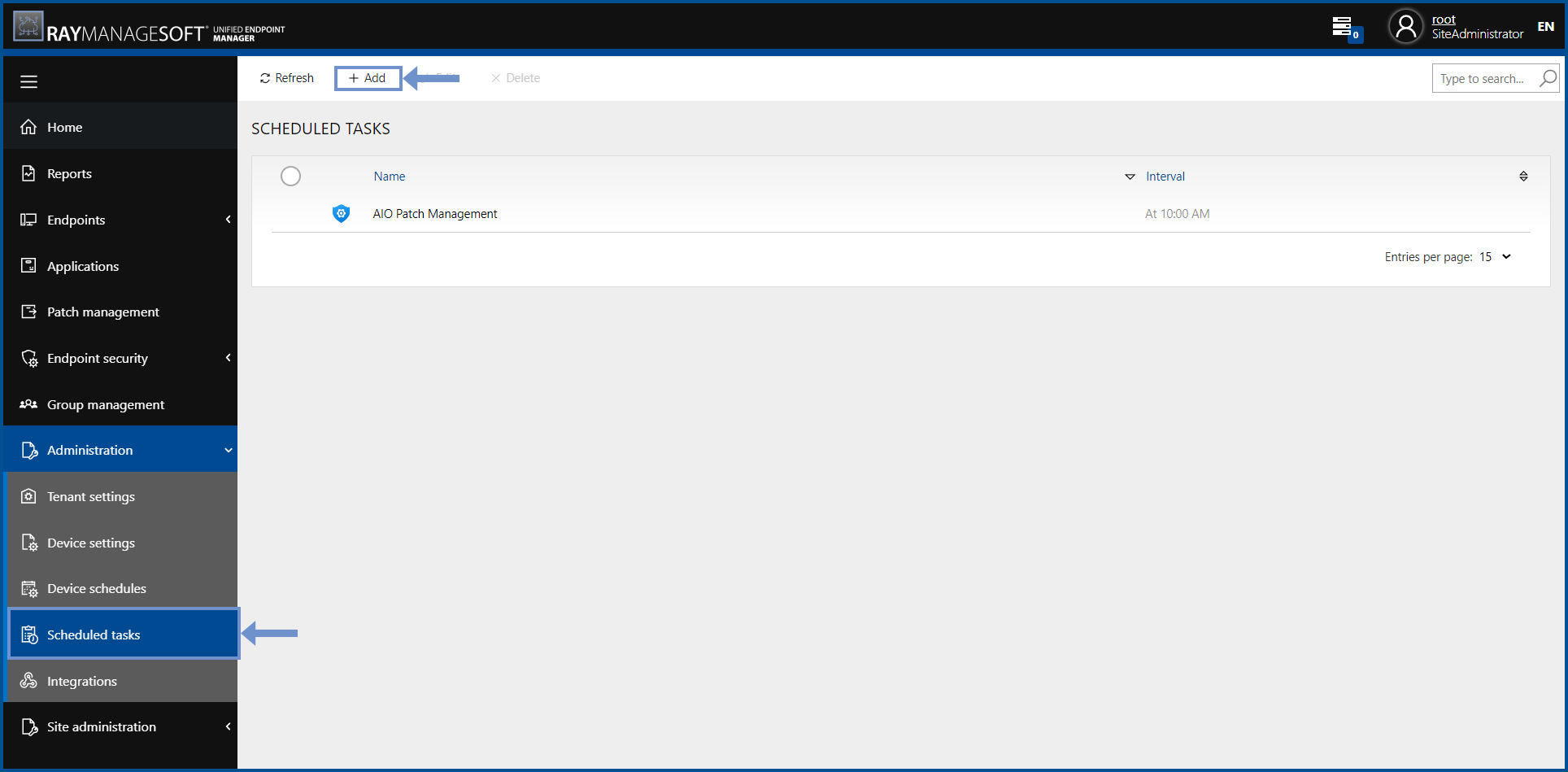Open the Reports section icon
Screen dimensions: 1568x772
(28, 172)
